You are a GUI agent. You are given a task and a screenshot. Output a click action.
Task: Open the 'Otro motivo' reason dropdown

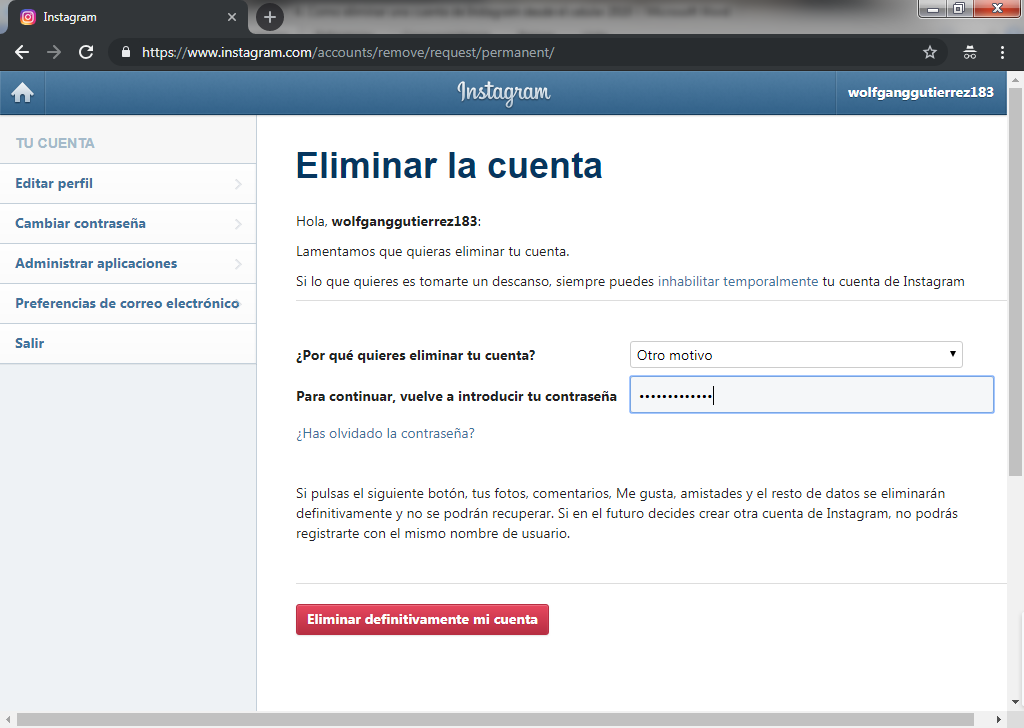[x=796, y=355]
